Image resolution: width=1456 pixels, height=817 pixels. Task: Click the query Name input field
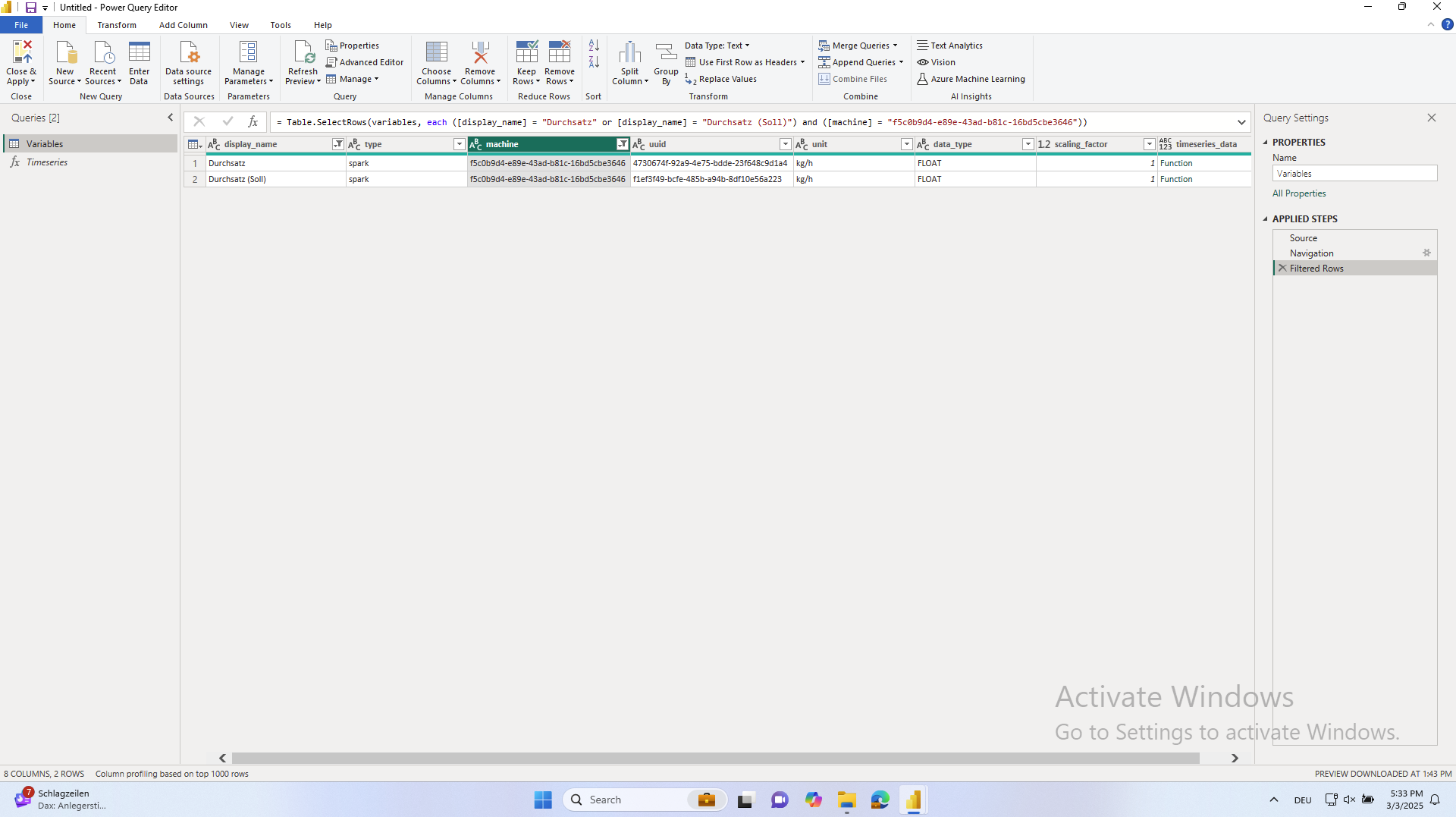[1354, 174]
